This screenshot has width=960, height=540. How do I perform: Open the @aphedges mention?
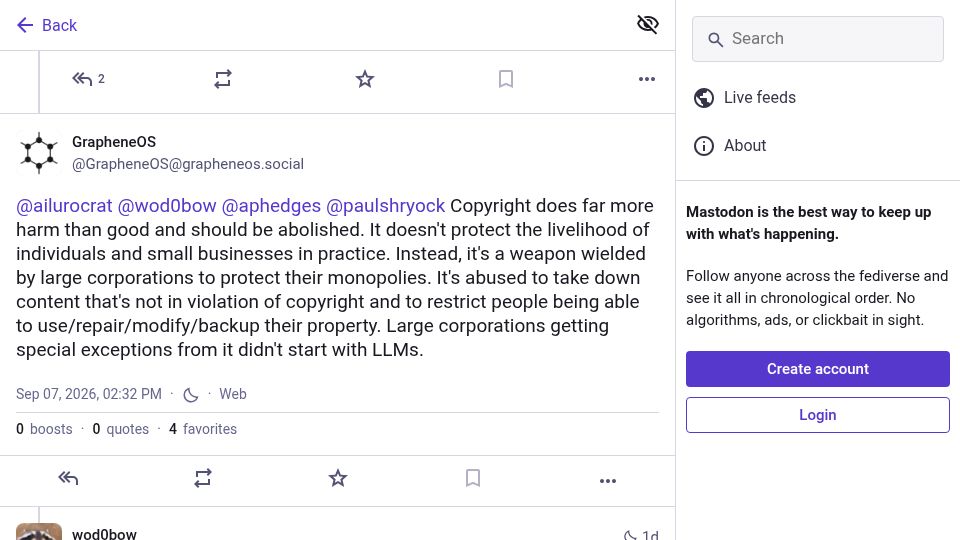click(x=271, y=206)
